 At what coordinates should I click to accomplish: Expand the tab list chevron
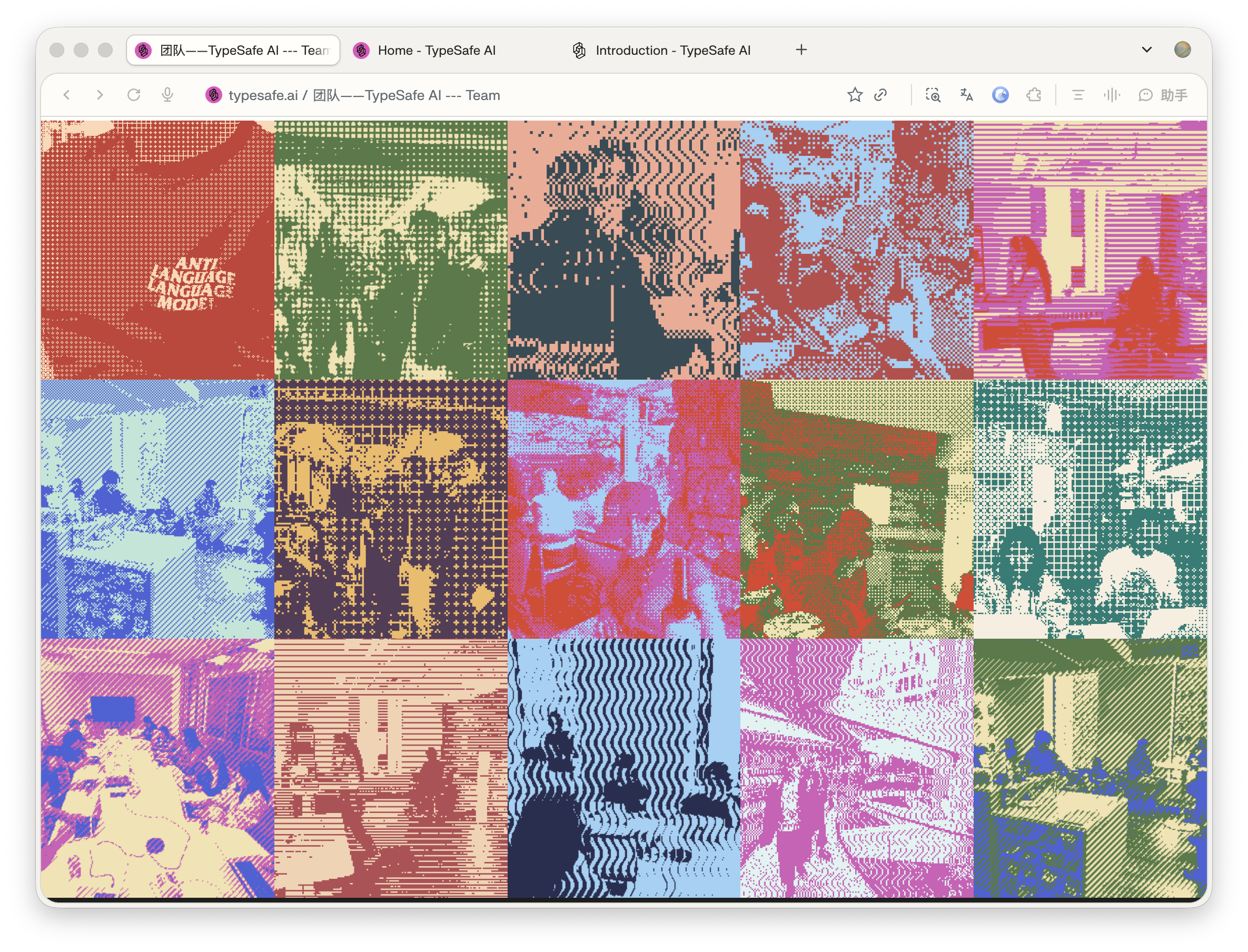click(1146, 50)
